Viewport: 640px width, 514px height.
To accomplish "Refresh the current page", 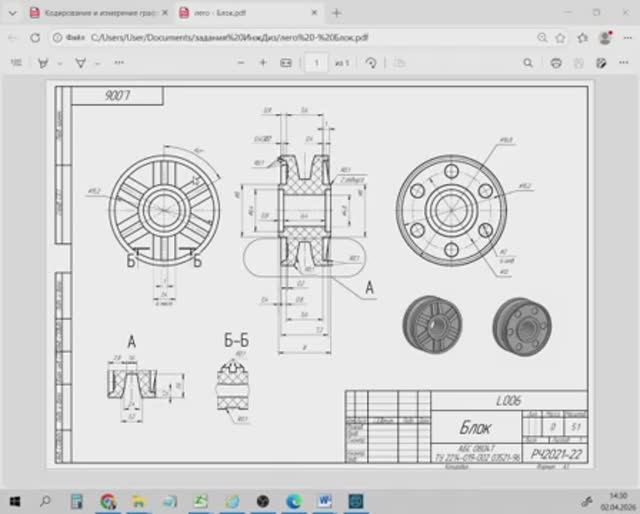I will 35,38.
